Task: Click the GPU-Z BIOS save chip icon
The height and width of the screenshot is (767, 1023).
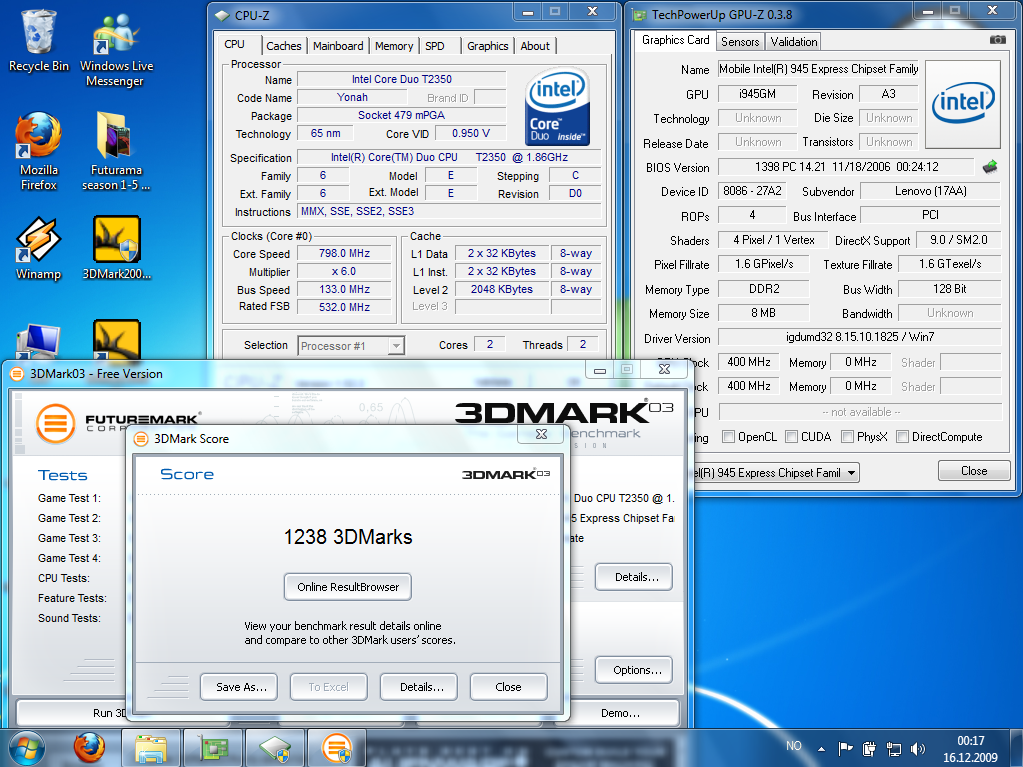Action: coord(990,167)
